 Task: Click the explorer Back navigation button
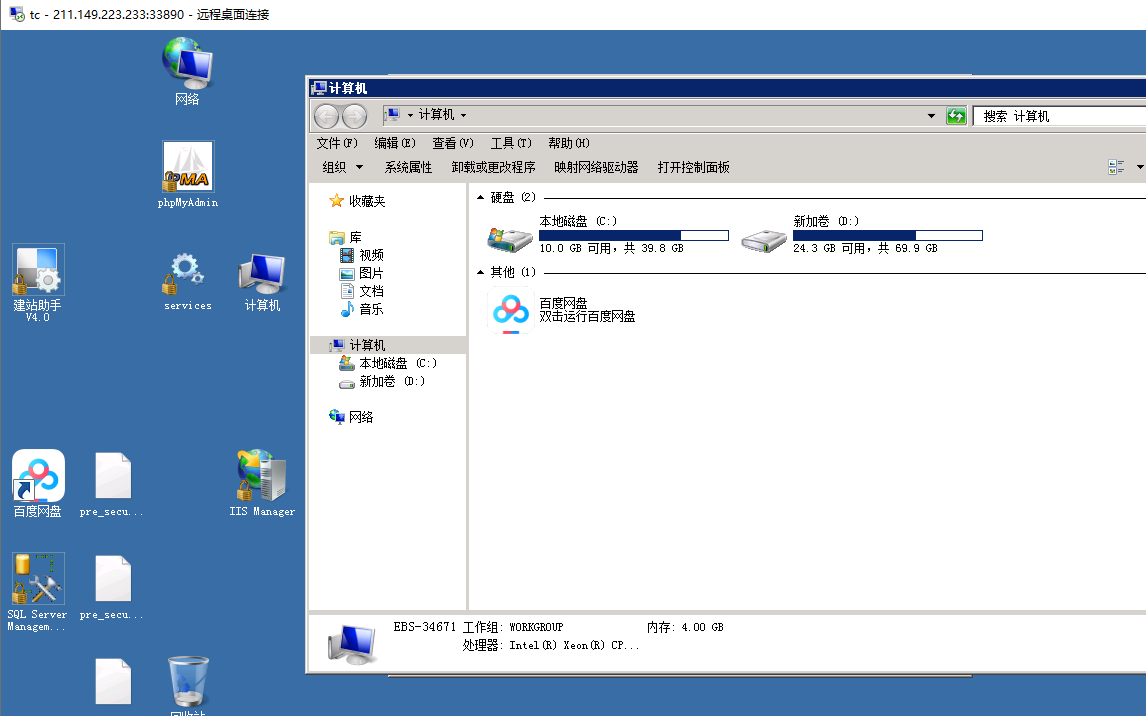pos(327,115)
